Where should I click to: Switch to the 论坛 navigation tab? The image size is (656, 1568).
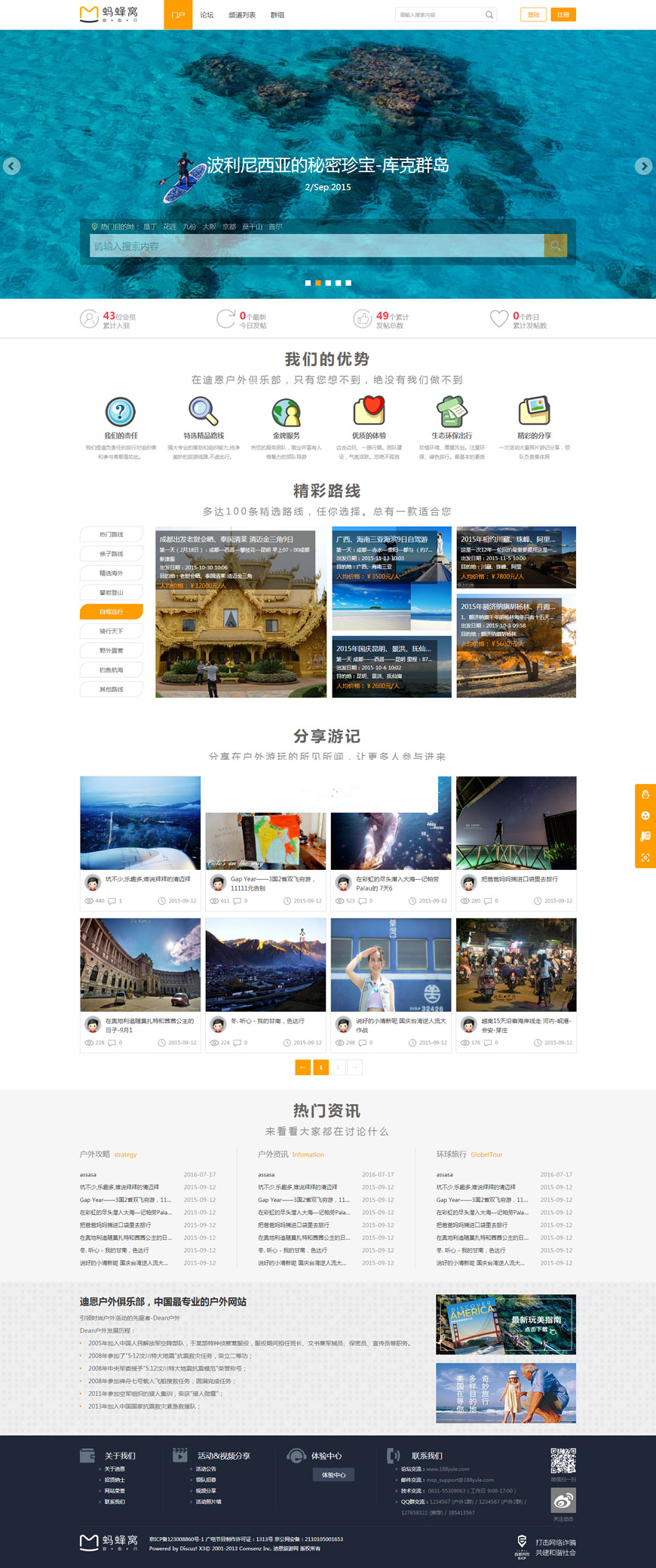(207, 15)
